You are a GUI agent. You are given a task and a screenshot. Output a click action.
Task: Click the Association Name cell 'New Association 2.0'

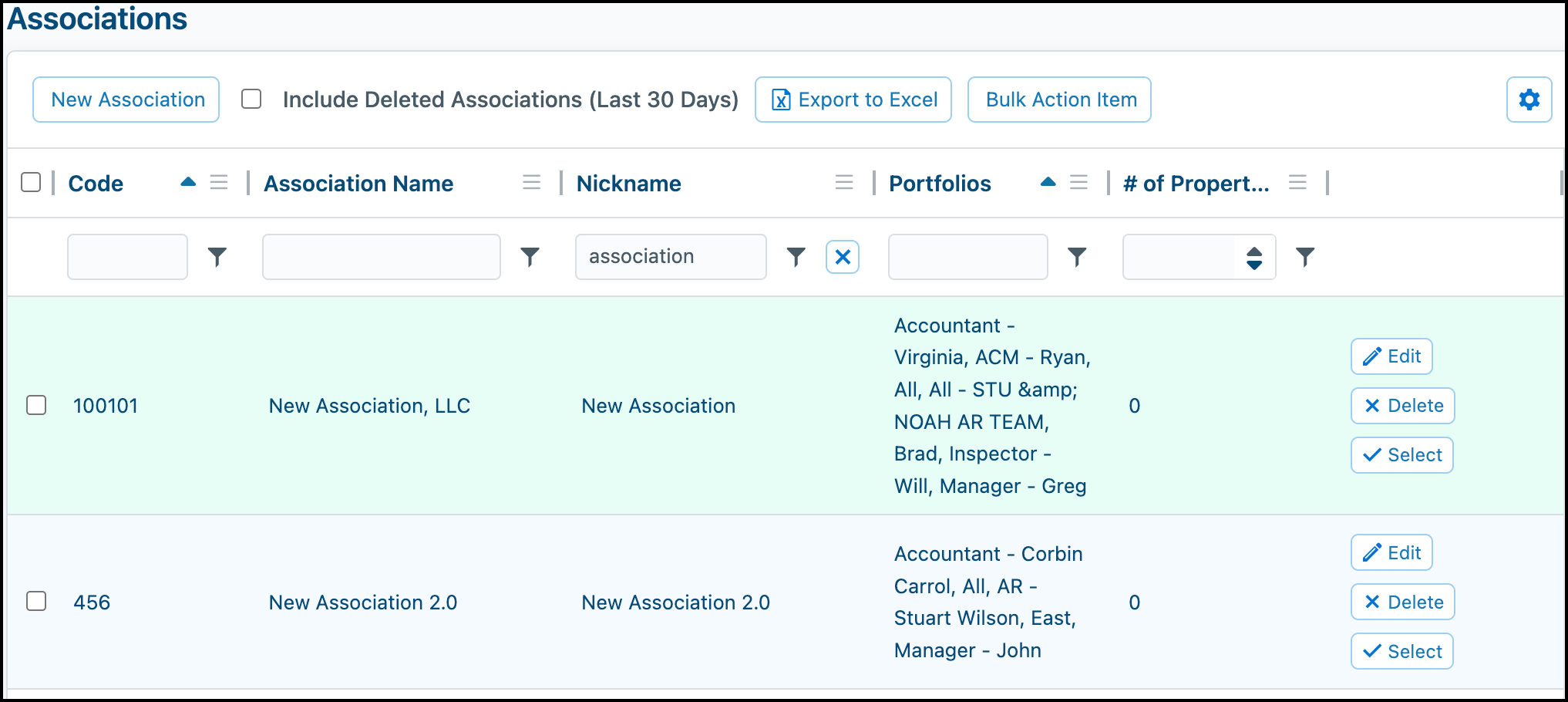pos(363,602)
